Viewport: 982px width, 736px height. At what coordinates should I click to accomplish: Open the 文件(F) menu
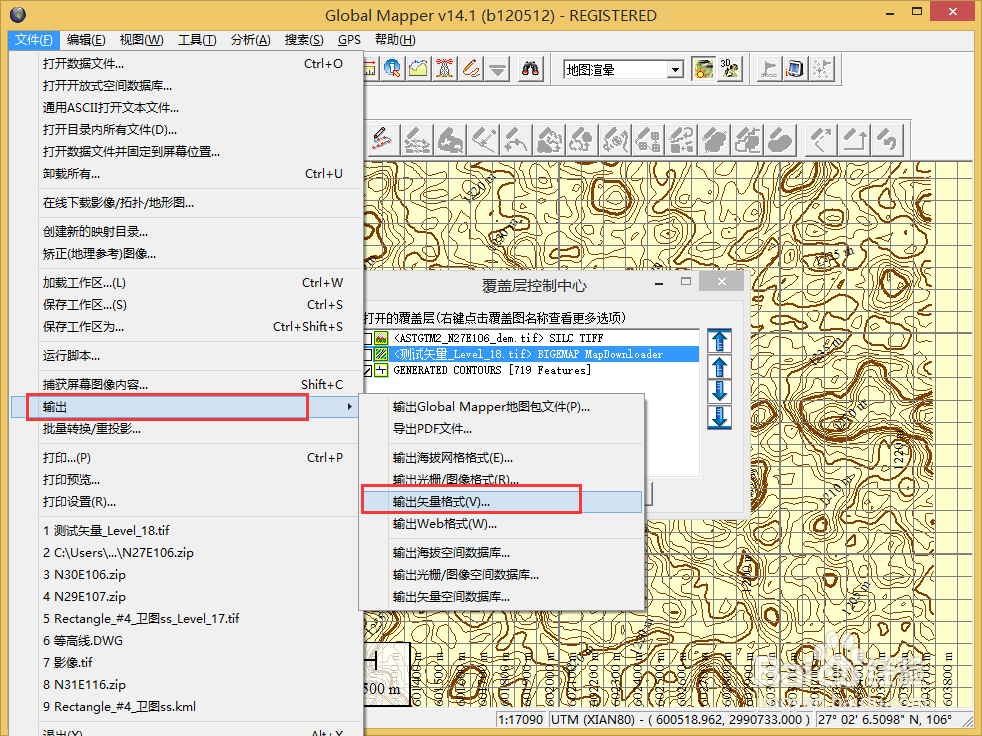[x=34, y=39]
